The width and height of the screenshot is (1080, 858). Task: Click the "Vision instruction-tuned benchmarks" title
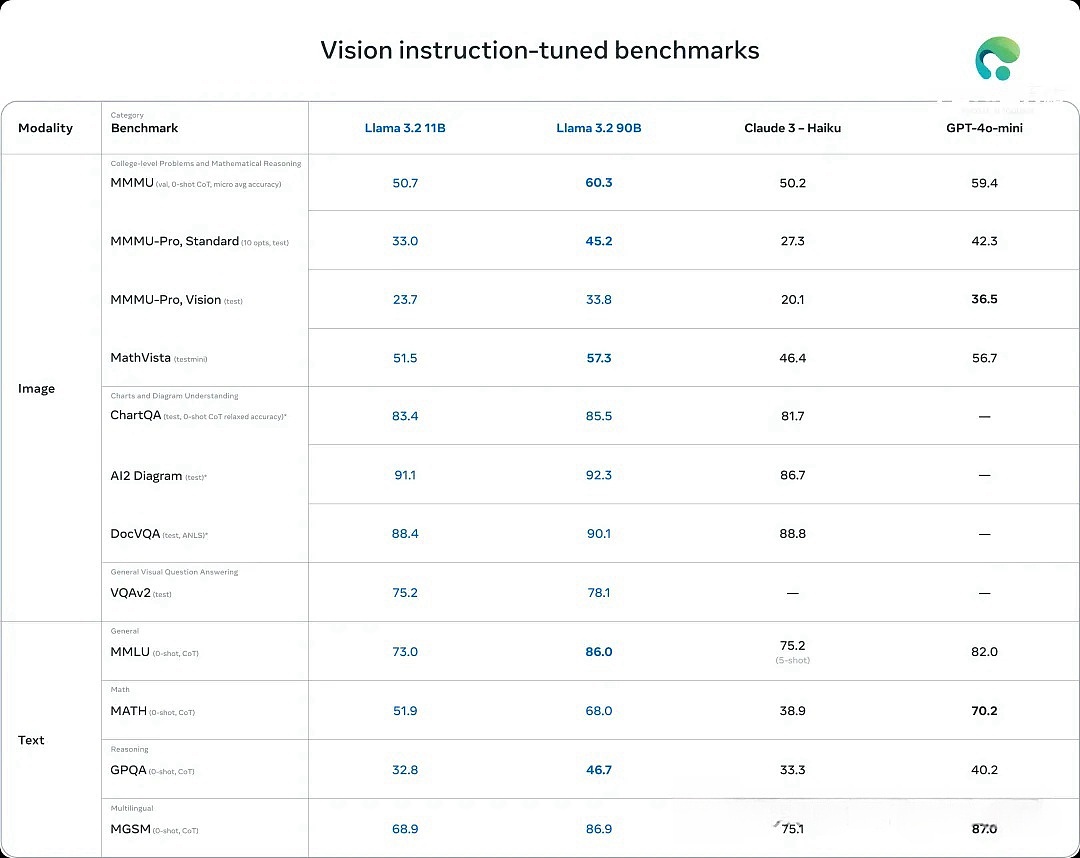pos(539,50)
